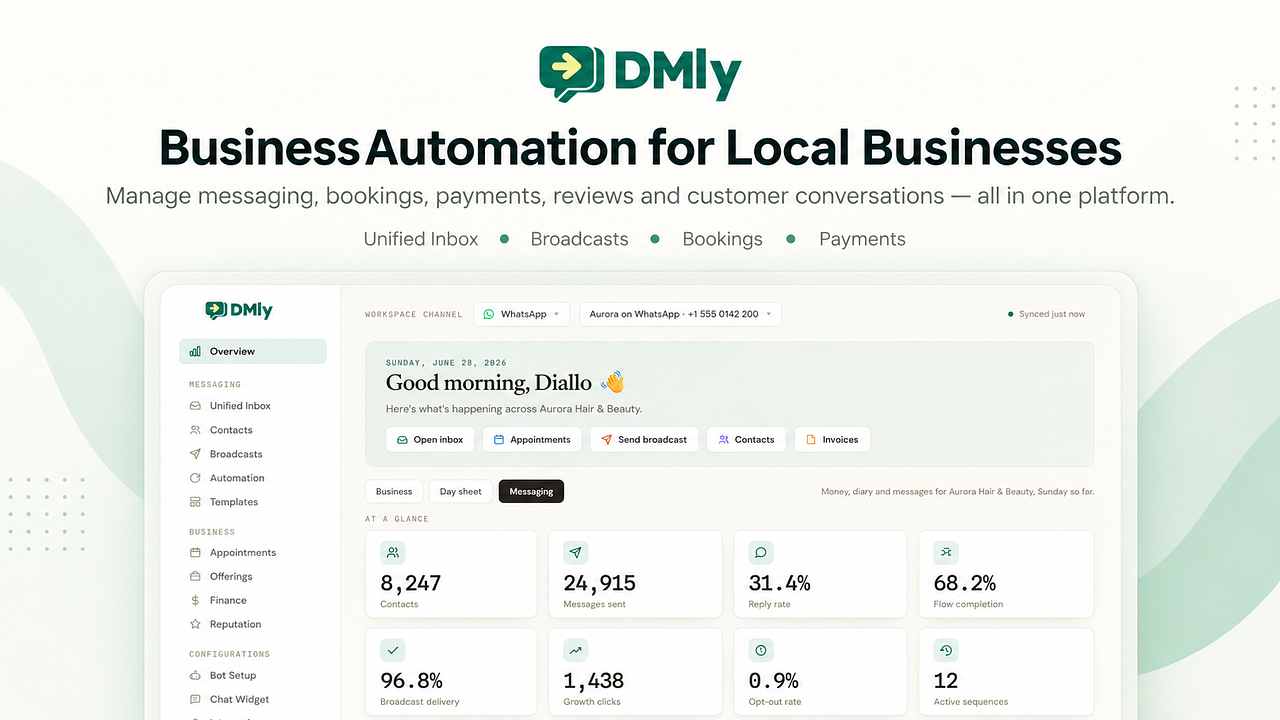1280x720 pixels.
Task: Click the '68.2%' flow completion value
Action: (965, 583)
